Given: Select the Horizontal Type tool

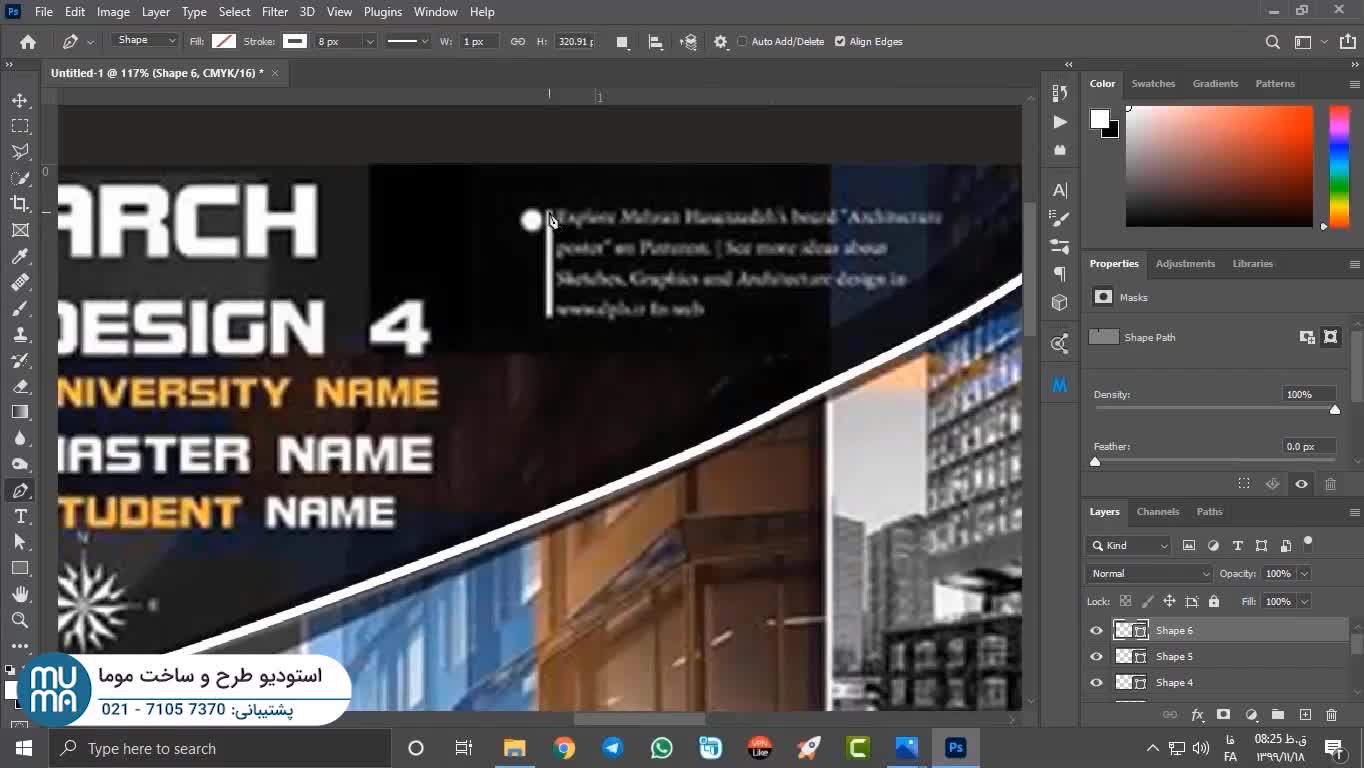Looking at the screenshot, I should point(20,516).
